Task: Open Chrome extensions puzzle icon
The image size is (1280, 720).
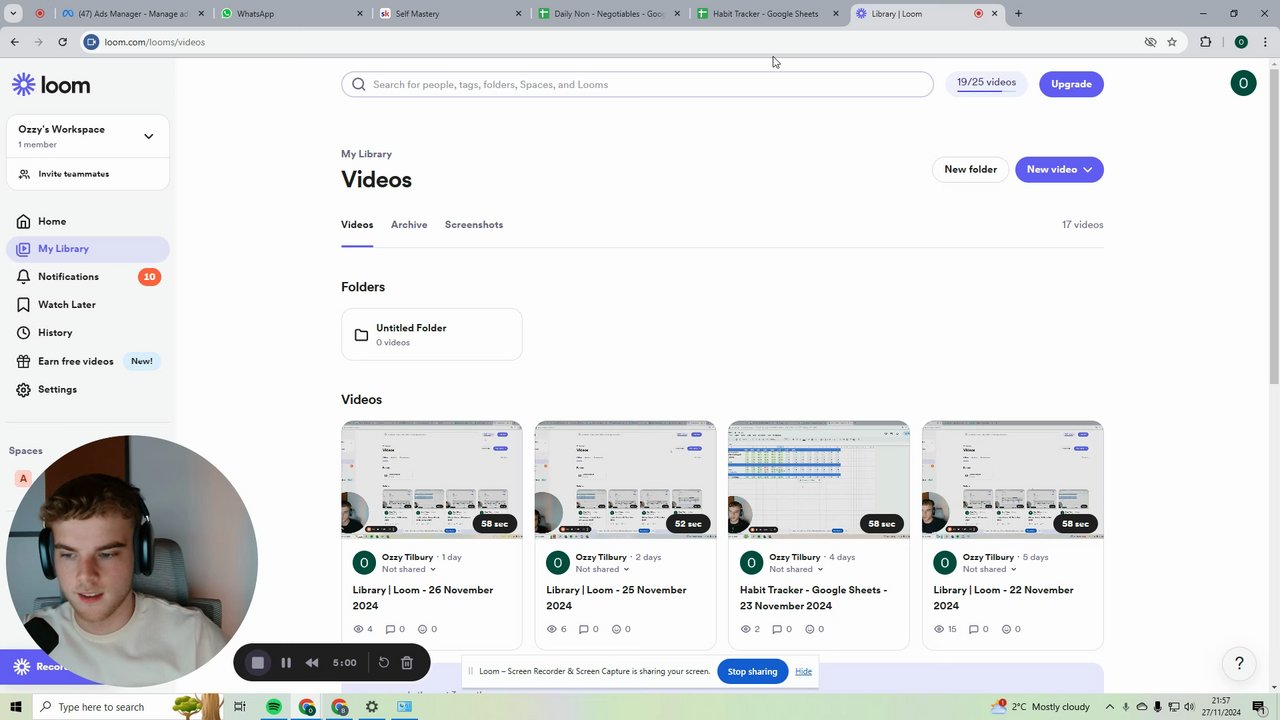Action: click(x=1205, y=42)
